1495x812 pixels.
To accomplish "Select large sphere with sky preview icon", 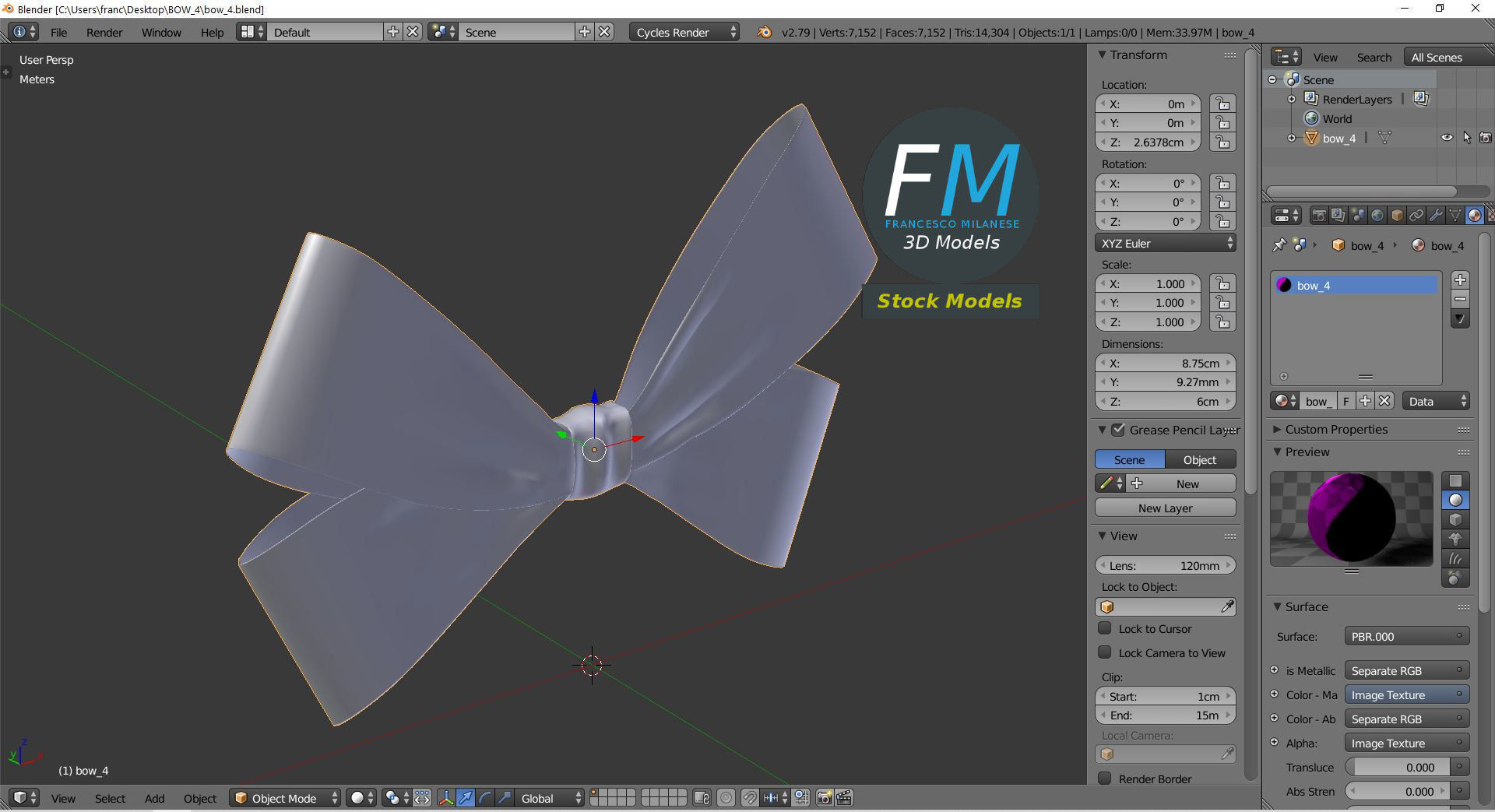I will [1455, 578].
